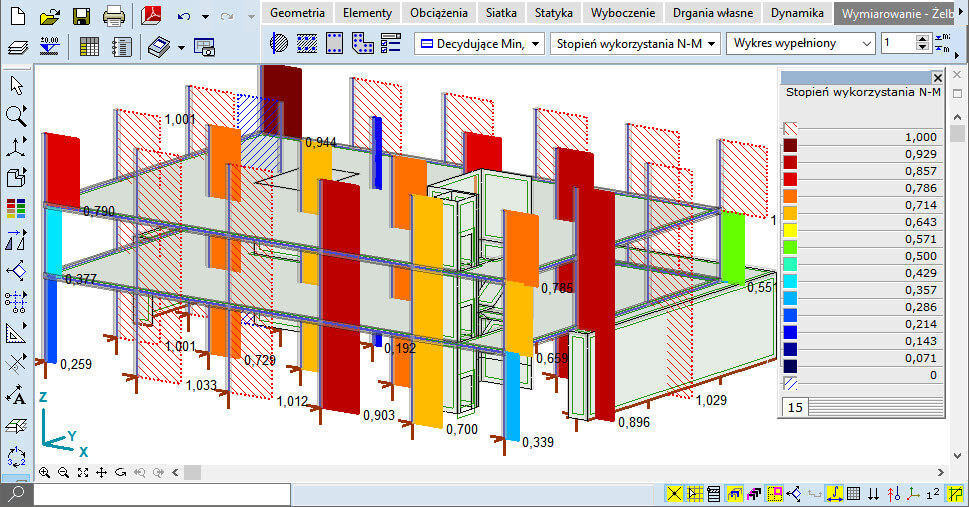Open the table browser grid icon
969x507 pixels.
(89, 47)
